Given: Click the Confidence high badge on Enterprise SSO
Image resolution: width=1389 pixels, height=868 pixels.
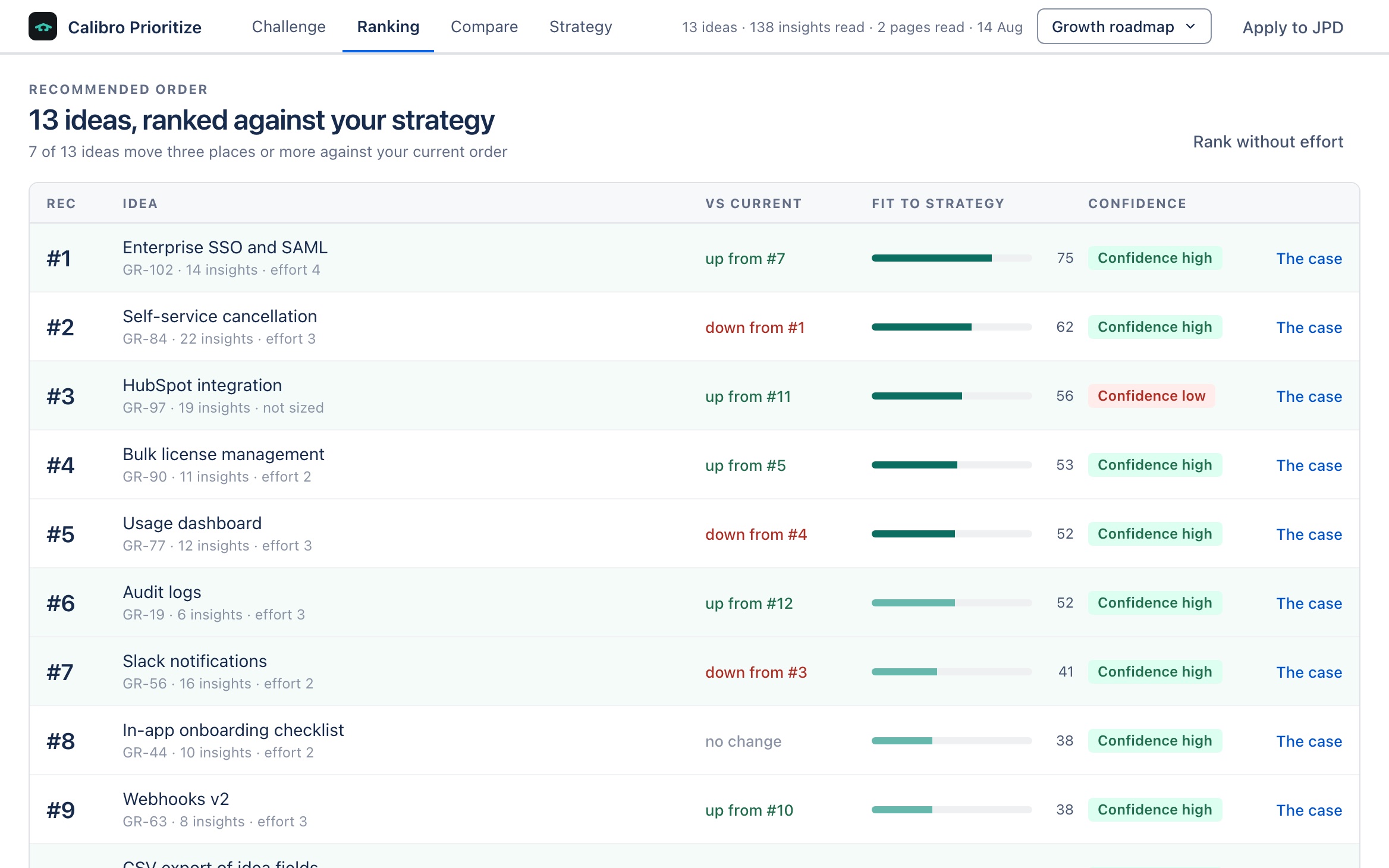Looking at the screenshot, I should 1155,258.
